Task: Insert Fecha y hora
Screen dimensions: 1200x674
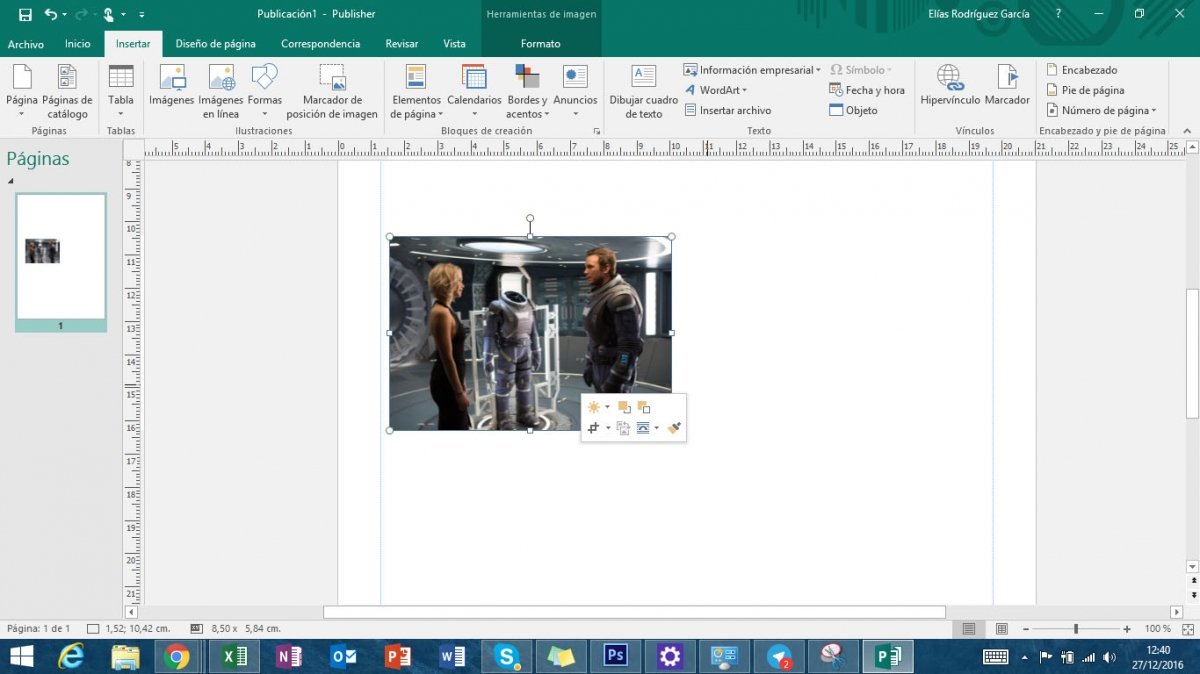Action: coord(867,90)
